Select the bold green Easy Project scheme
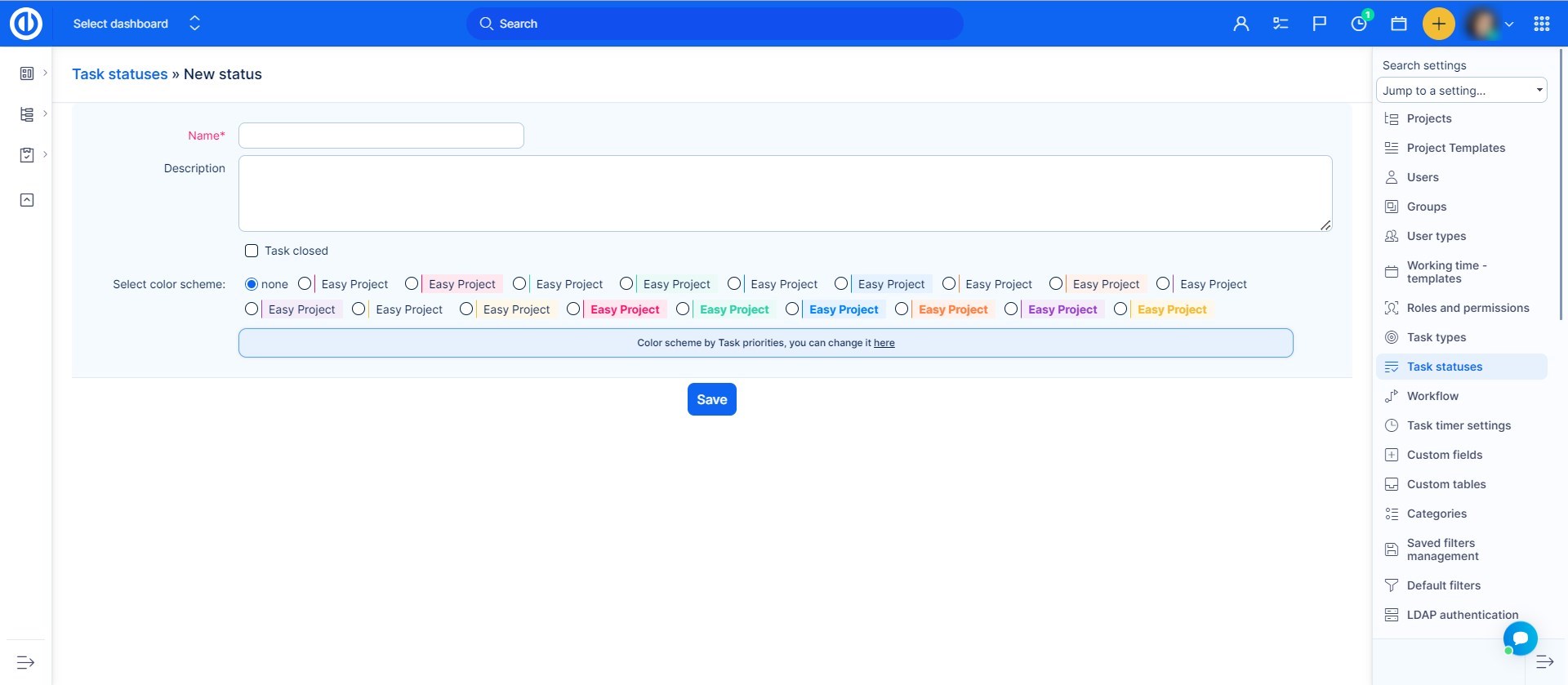 [683, 309]
